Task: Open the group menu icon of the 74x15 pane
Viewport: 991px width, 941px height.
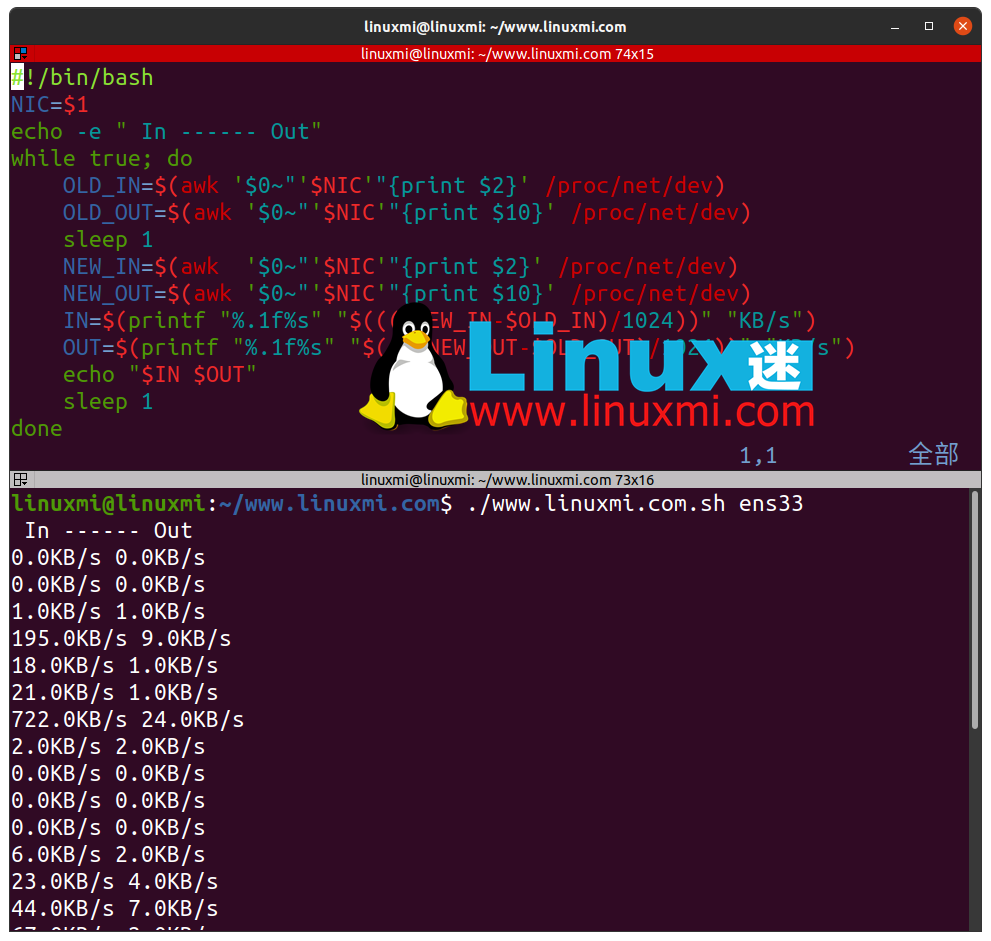Action: pos(20,54)
